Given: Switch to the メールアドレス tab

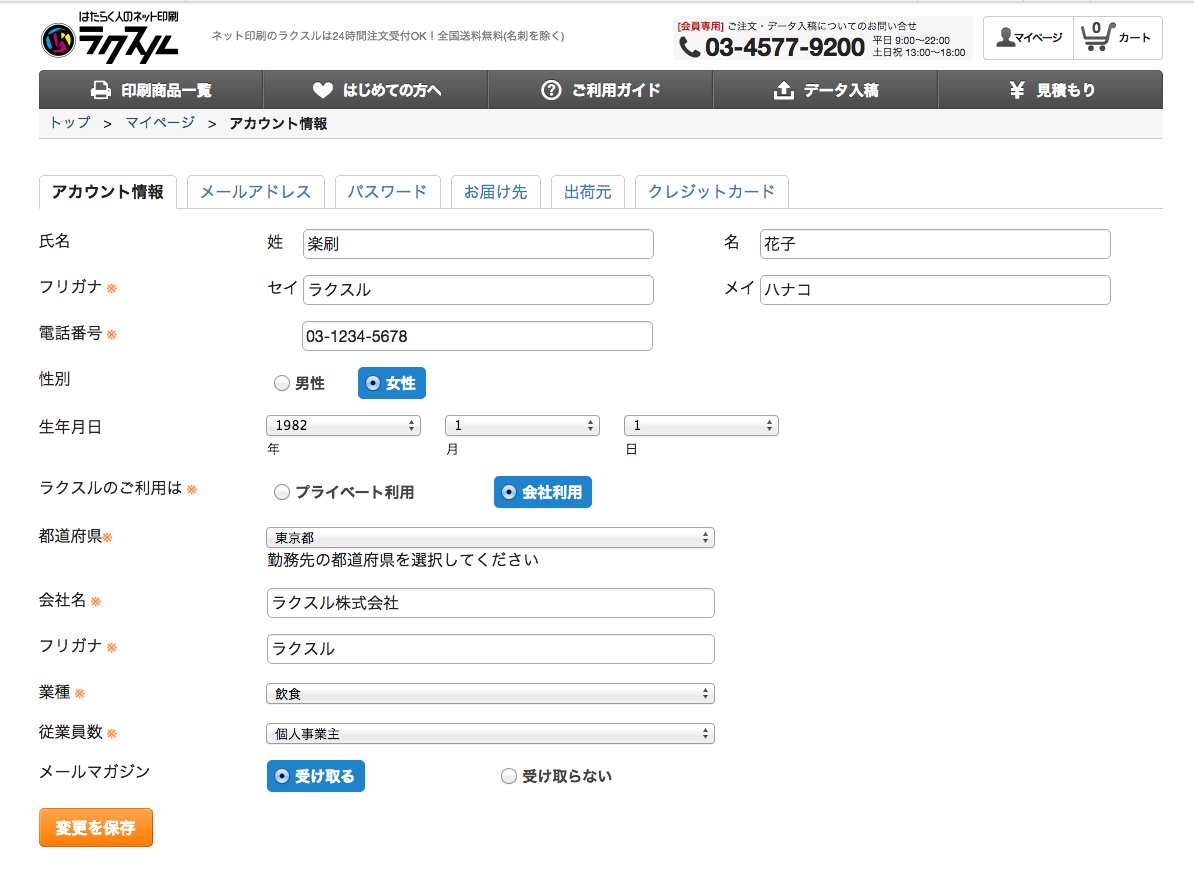Looking at the screenshot, I should tap(255, 192).
